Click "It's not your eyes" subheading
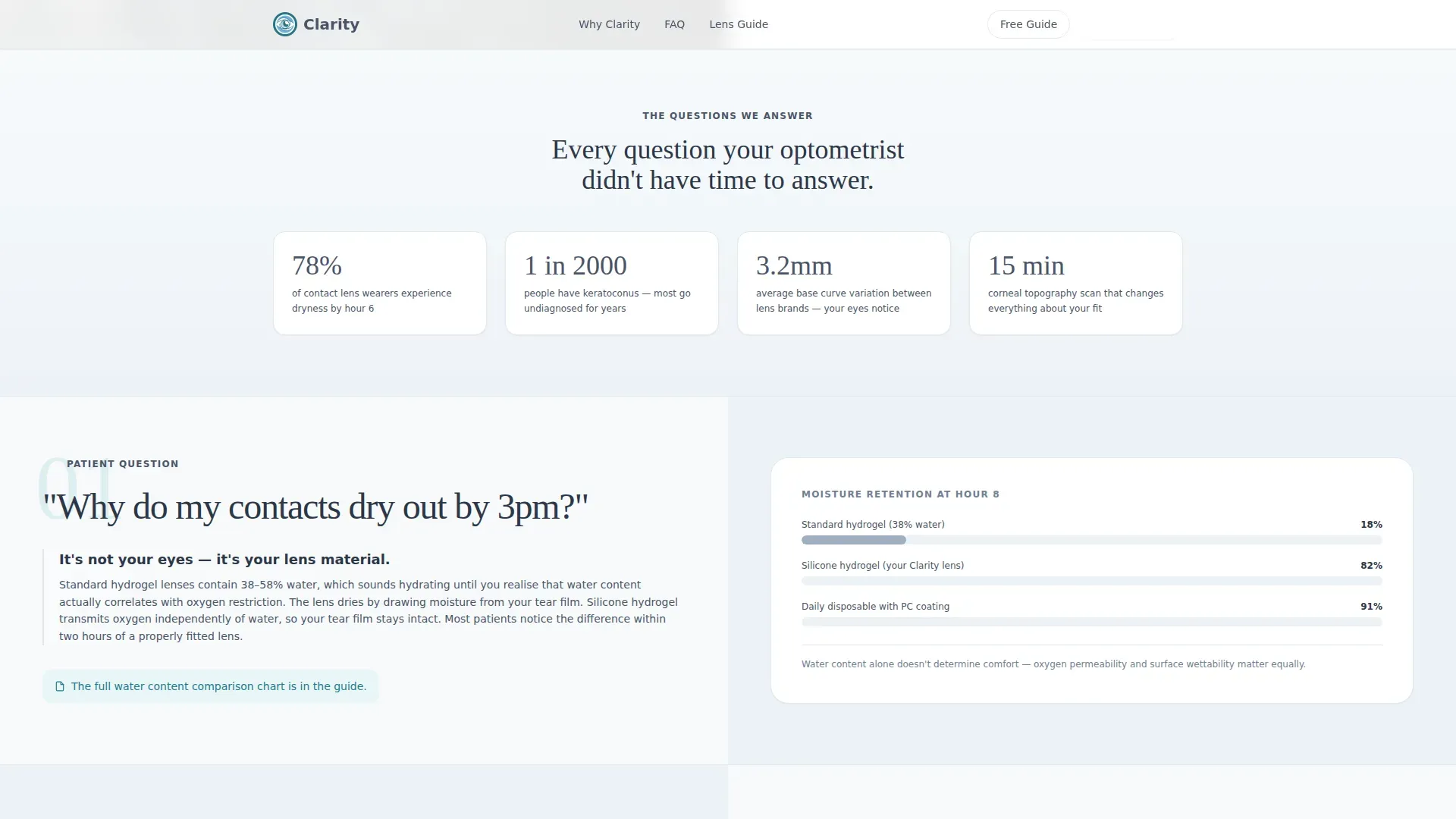 coord(224,560)
